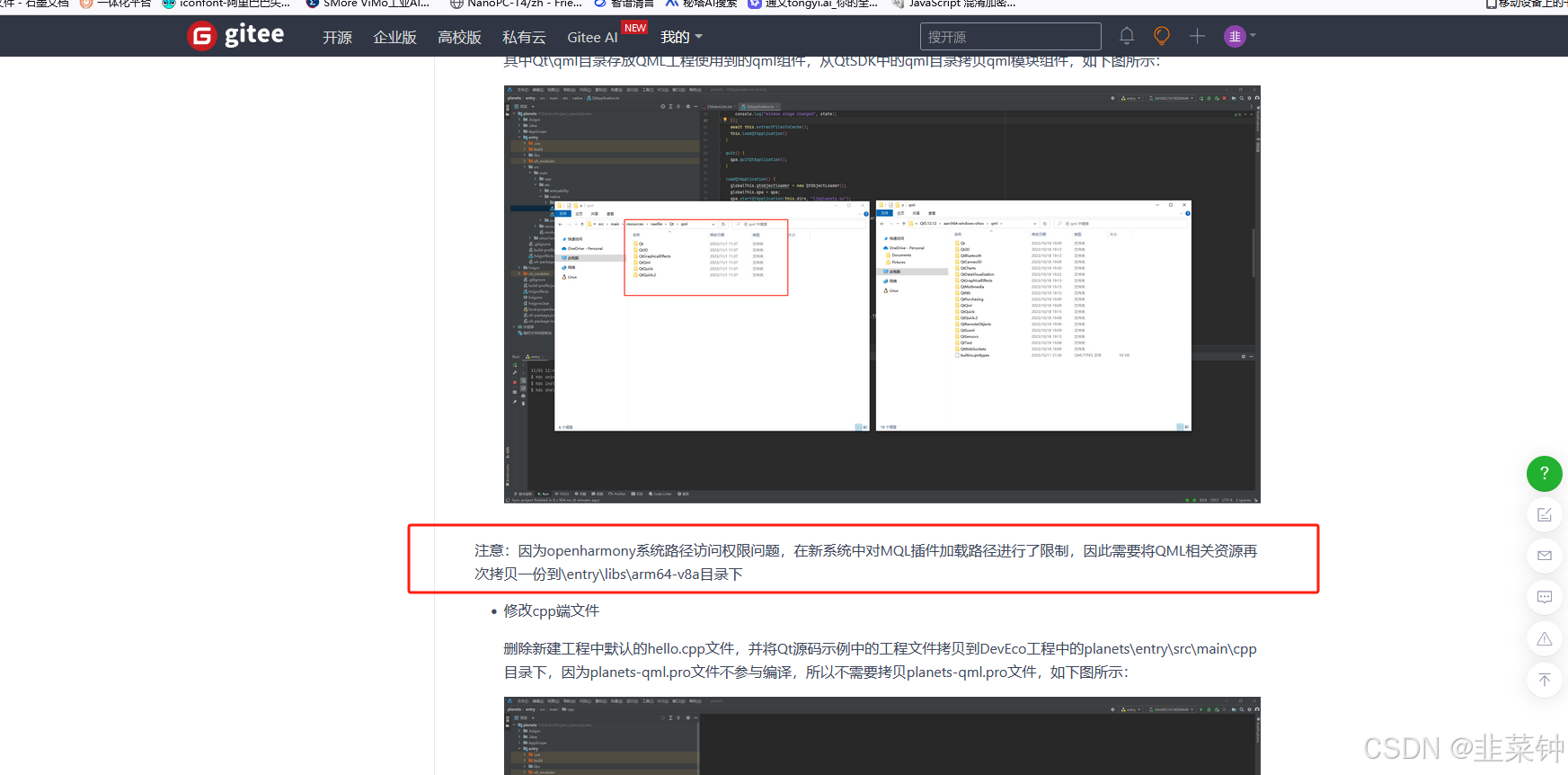Focus the 搜开源 search field
The image size is (1568, 775).
[x=1010, y=37]
